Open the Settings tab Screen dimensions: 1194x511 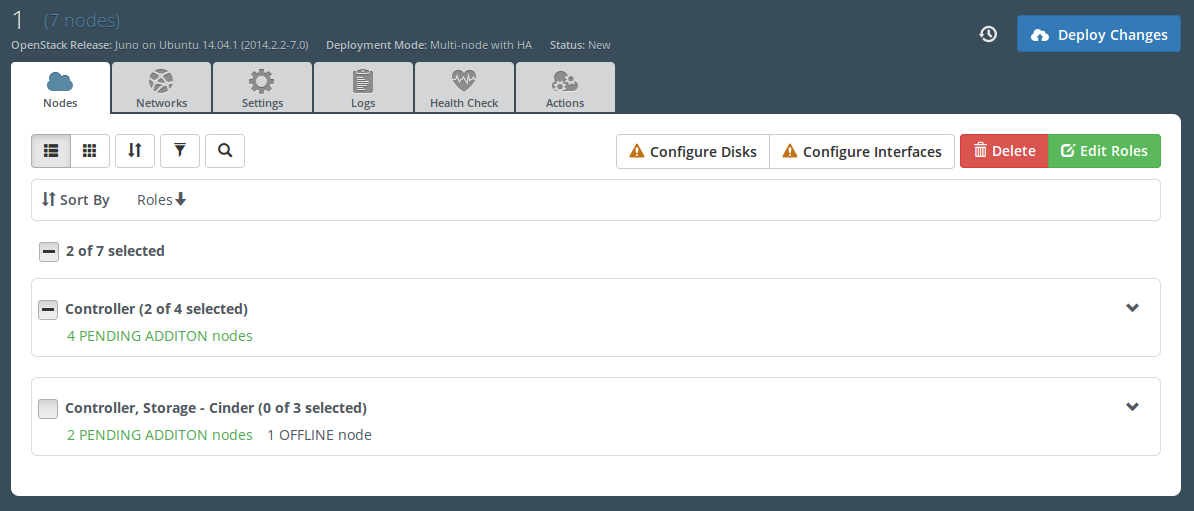[x=262, y=88]
